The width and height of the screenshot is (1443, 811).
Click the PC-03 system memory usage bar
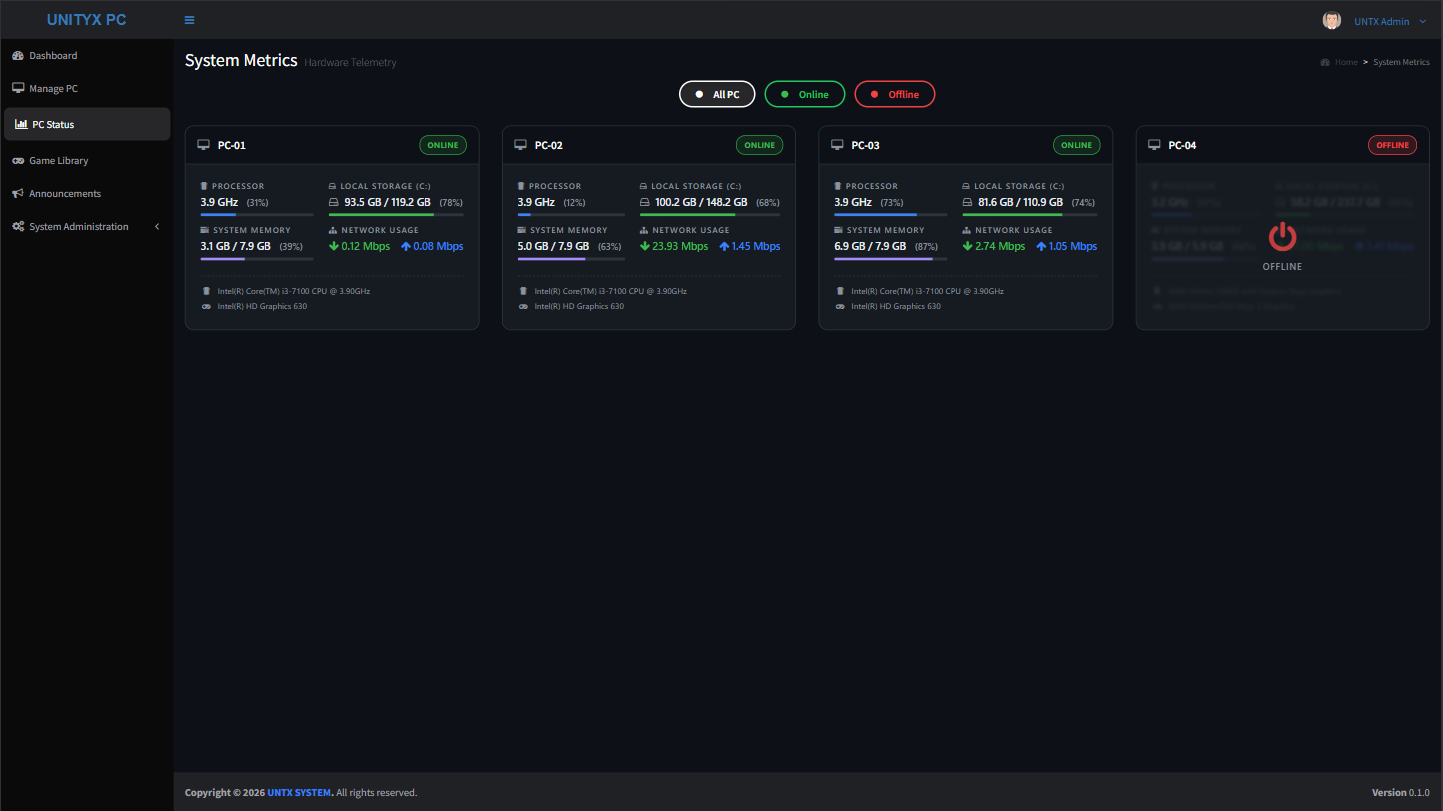point(891,258)
